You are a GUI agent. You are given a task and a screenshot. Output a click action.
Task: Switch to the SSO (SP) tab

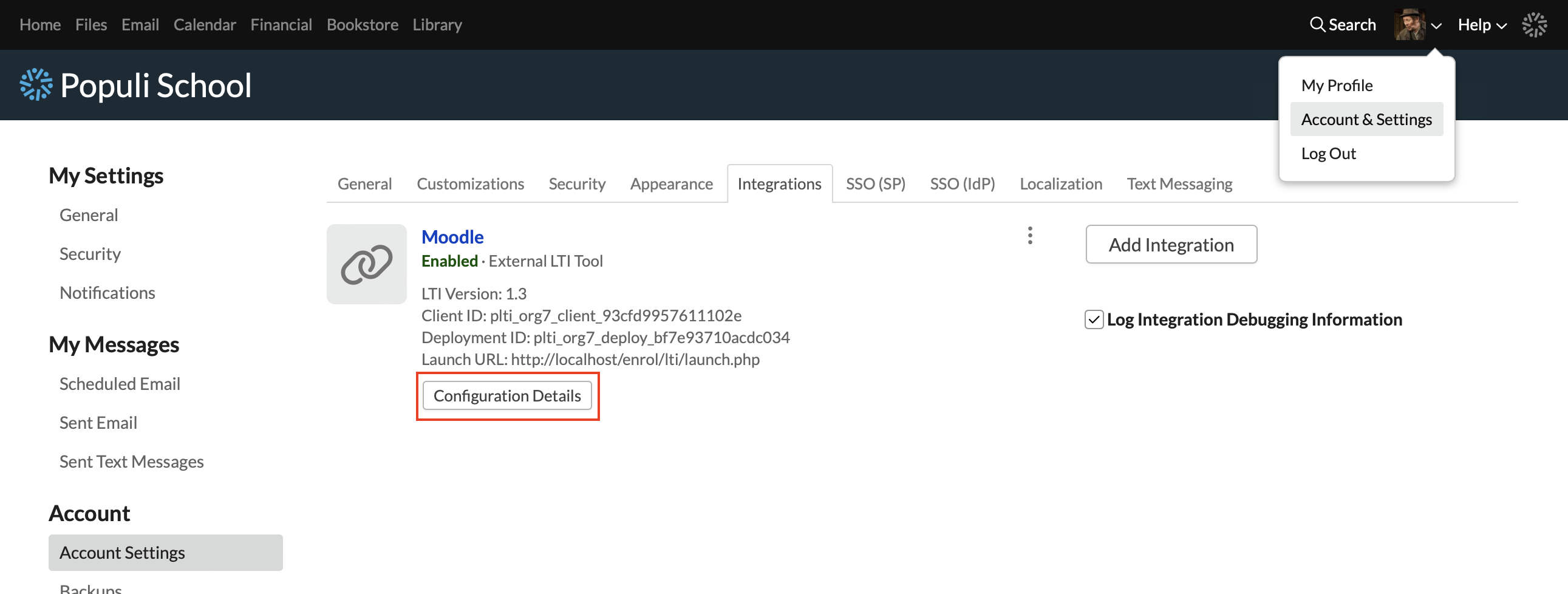pyautogui.click(x=875, y=184)
